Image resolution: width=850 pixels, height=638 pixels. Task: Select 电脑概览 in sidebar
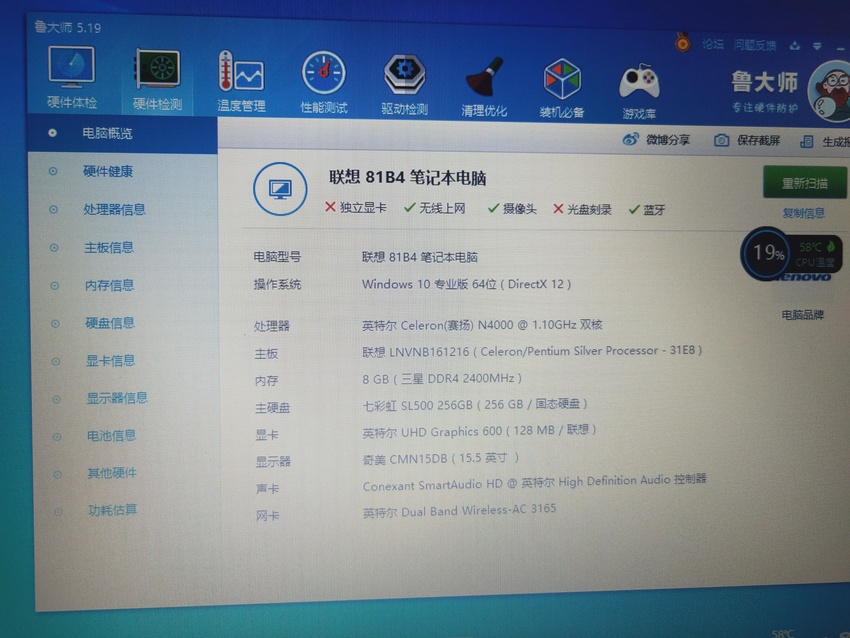click(x=123, y=133)
